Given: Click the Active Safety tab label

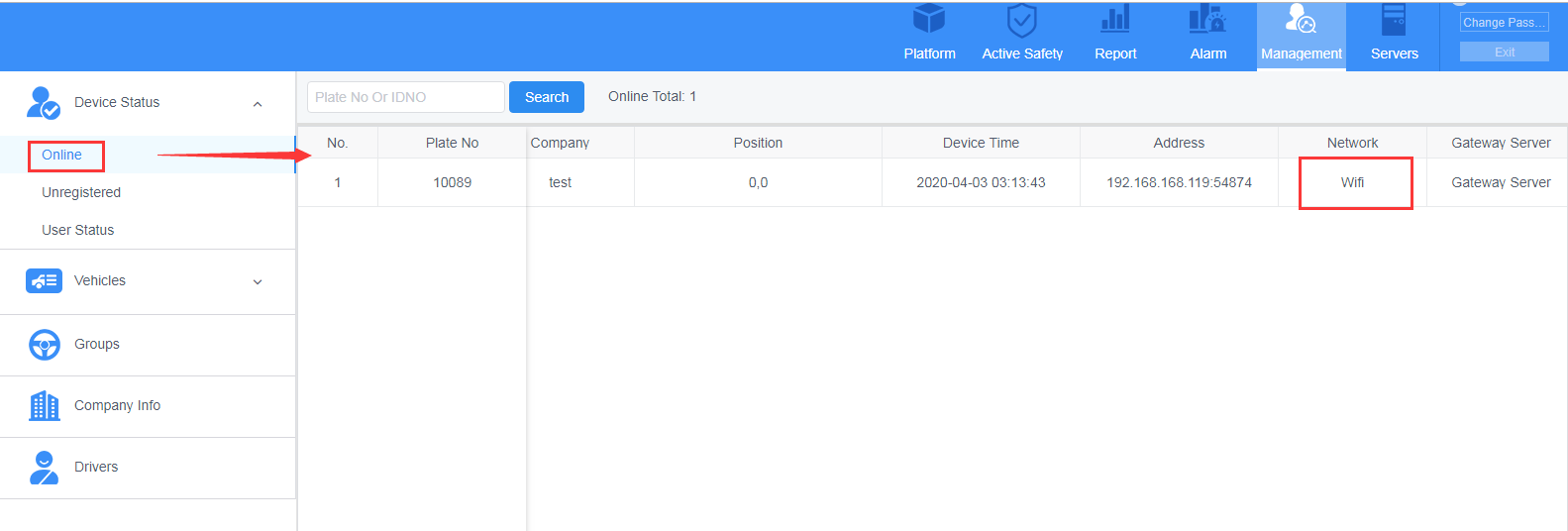Looking at the screenshot, I should (1022, 53).
